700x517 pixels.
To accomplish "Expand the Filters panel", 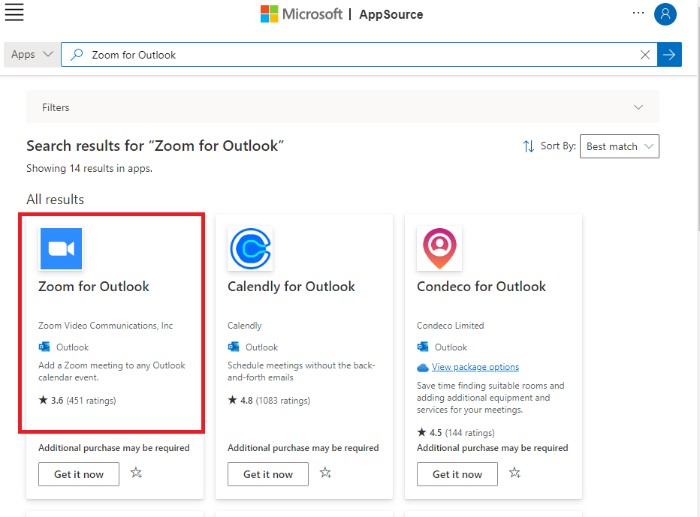I will tap(342, 107).
